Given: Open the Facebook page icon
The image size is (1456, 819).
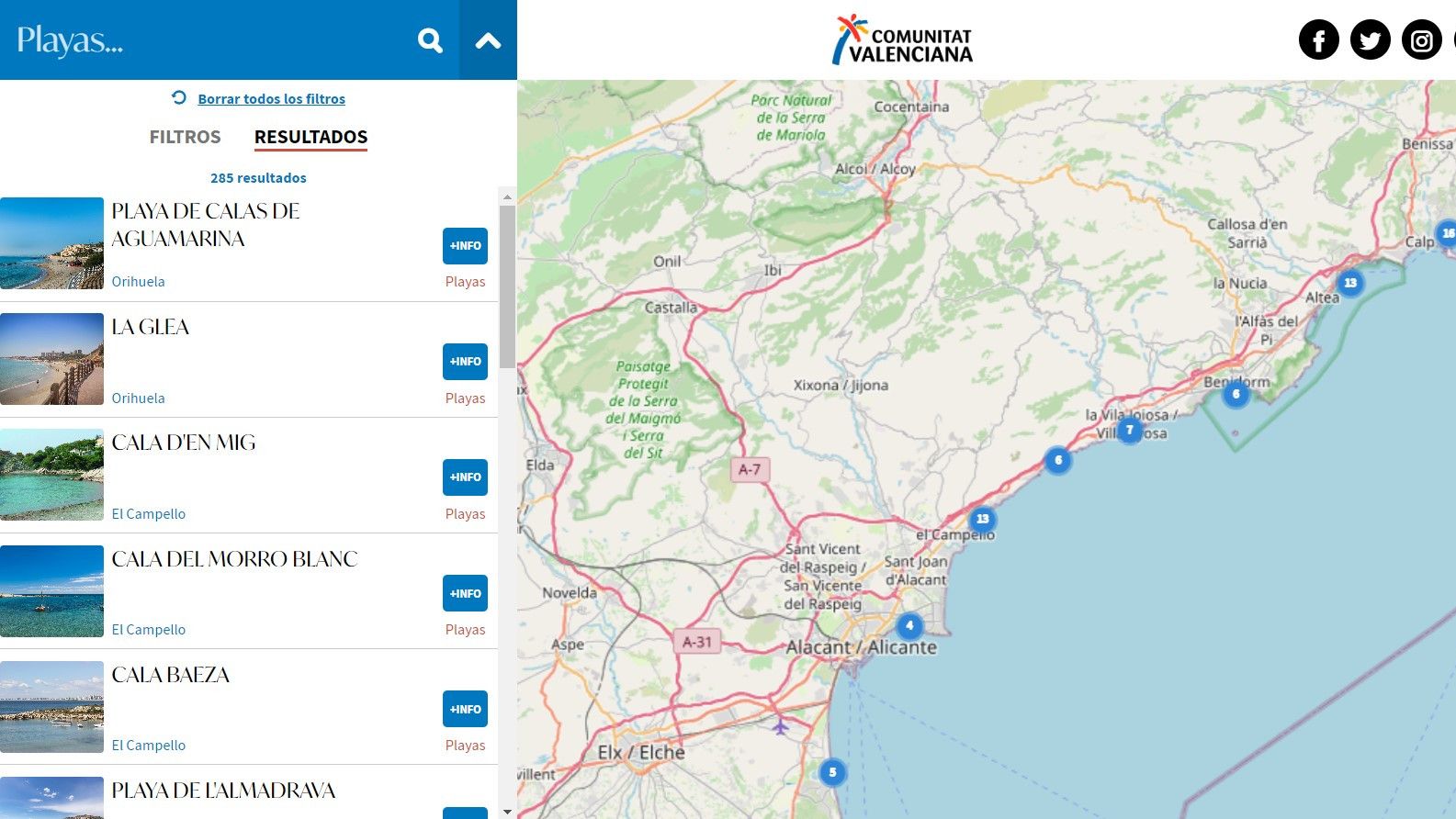Looking at the screenshot, I should pos(1318,40).
